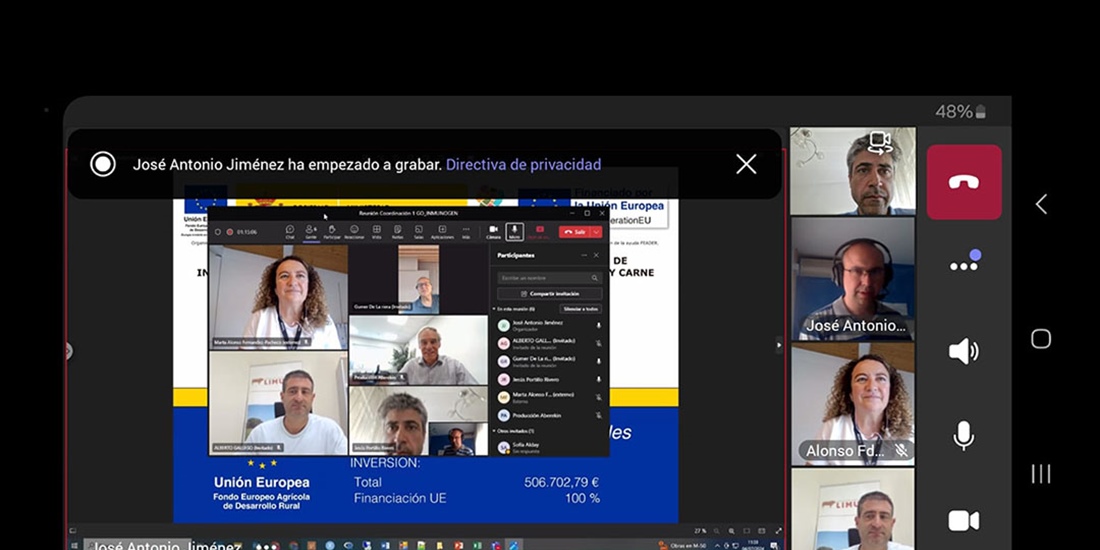
Task: Open Salas in shared Teams toolbar
Action: [x=419, y=232]
